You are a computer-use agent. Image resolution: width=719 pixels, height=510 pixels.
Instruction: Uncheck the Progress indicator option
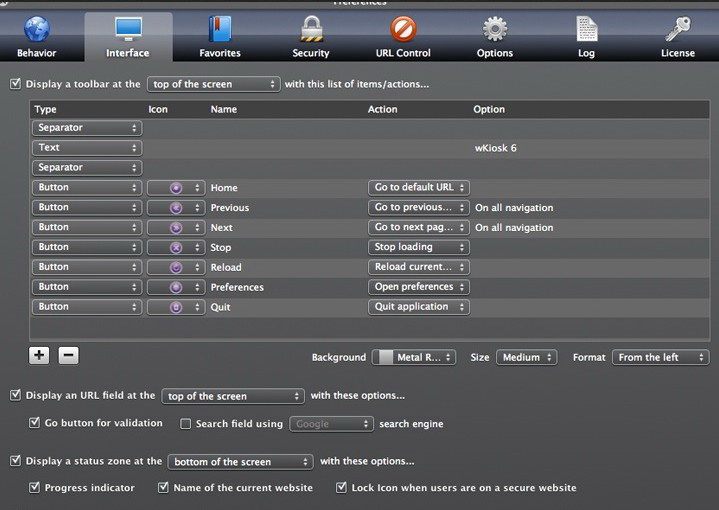click(x=35, y=488)
